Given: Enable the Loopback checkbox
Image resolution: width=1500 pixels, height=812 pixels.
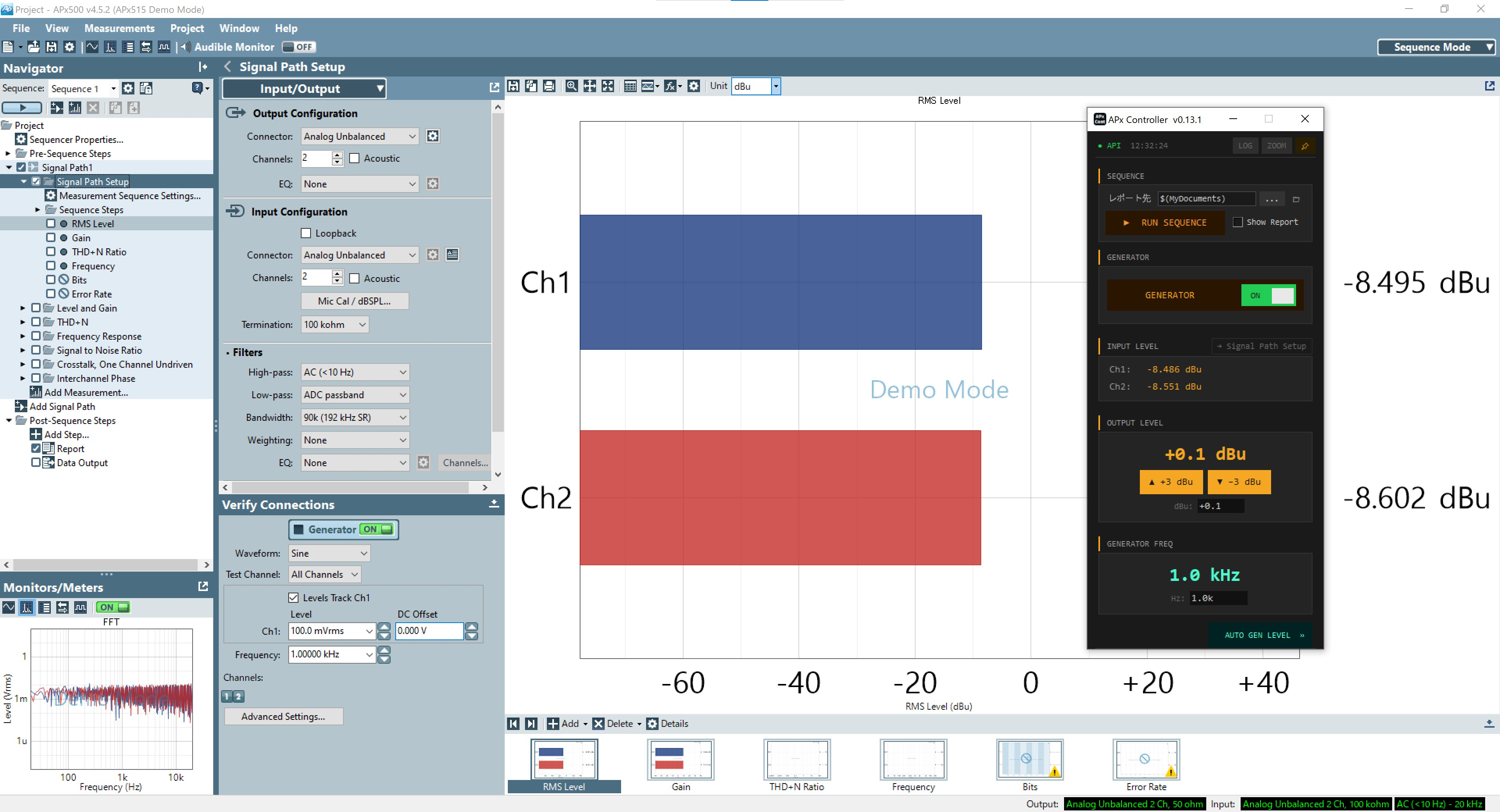Looking at the screenshot, I should [x=306, y=233].
